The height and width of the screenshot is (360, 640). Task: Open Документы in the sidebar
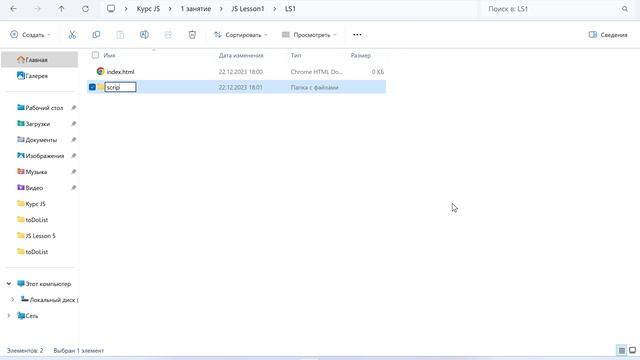tap(41, 140)
